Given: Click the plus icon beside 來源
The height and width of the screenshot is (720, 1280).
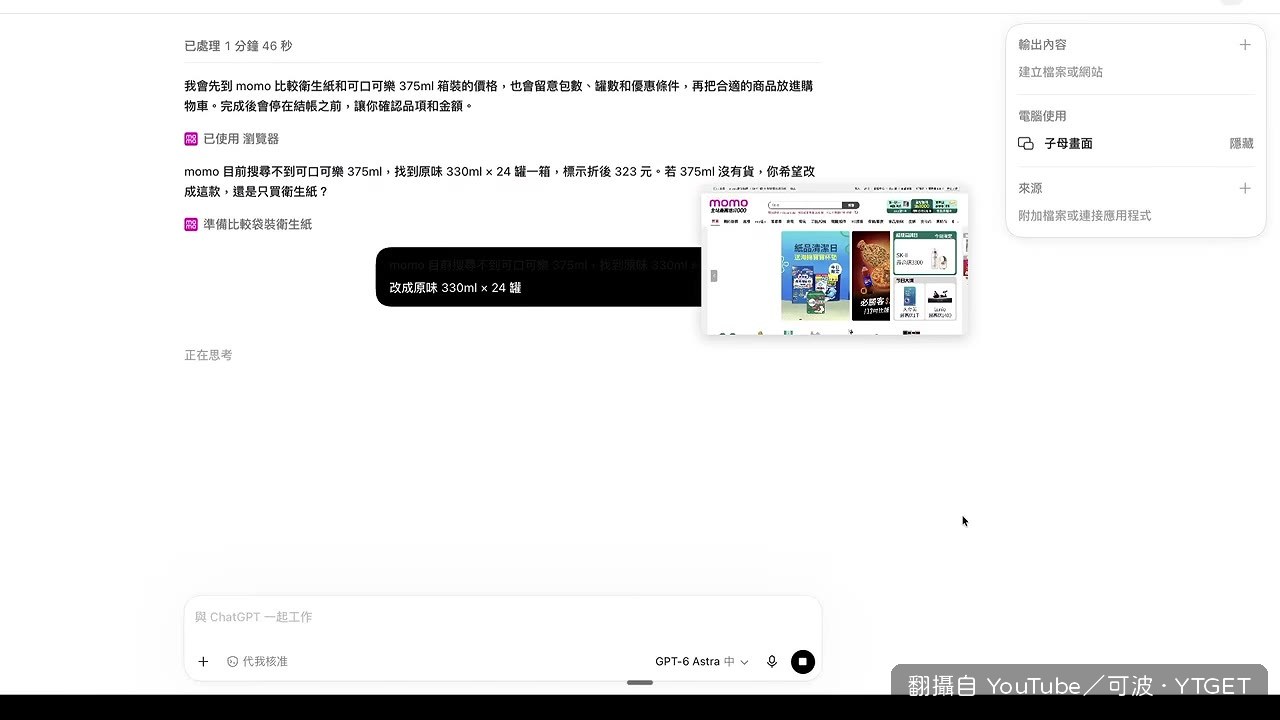Looking at the screenshot, I should (1245, 188).
